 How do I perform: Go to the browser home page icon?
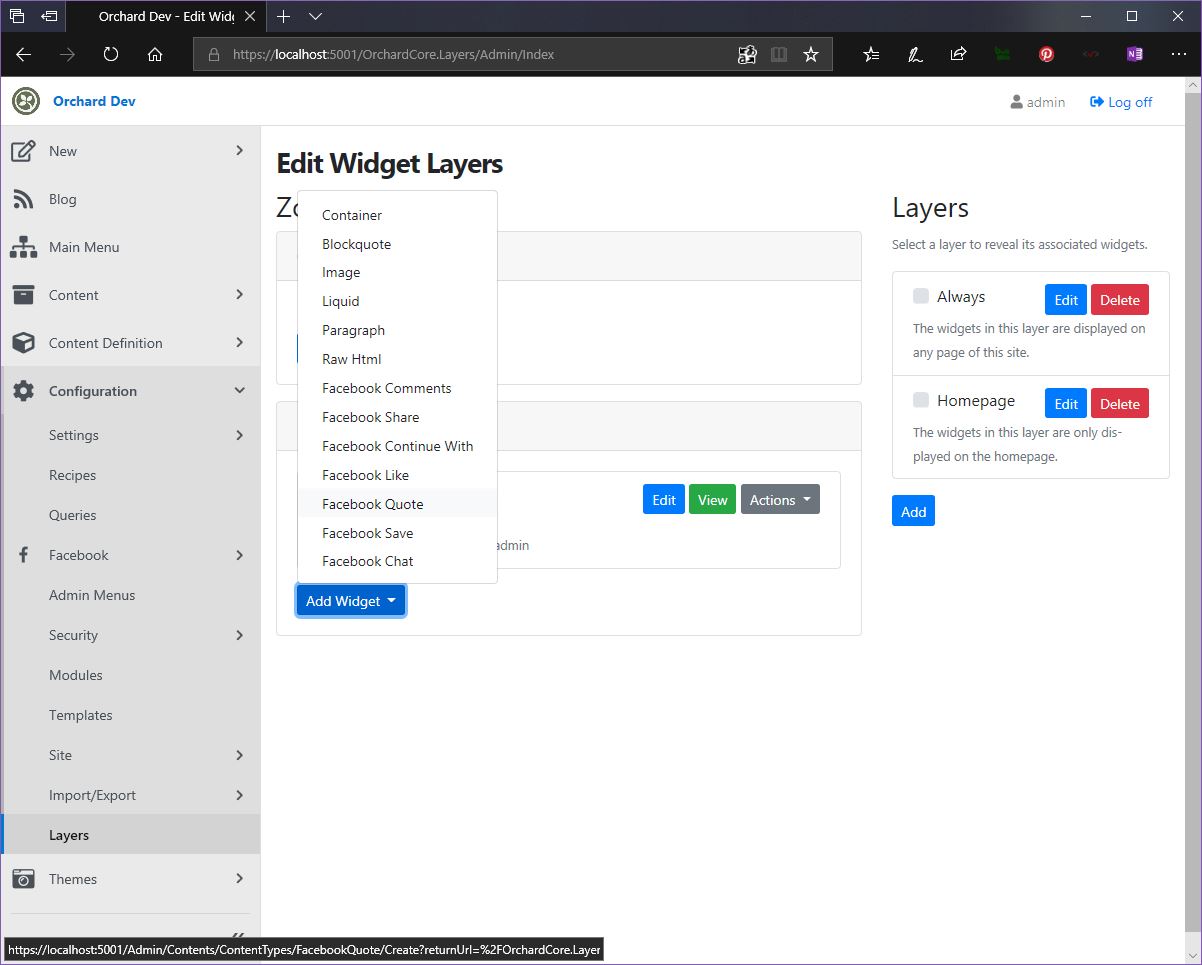coord(155,54)
